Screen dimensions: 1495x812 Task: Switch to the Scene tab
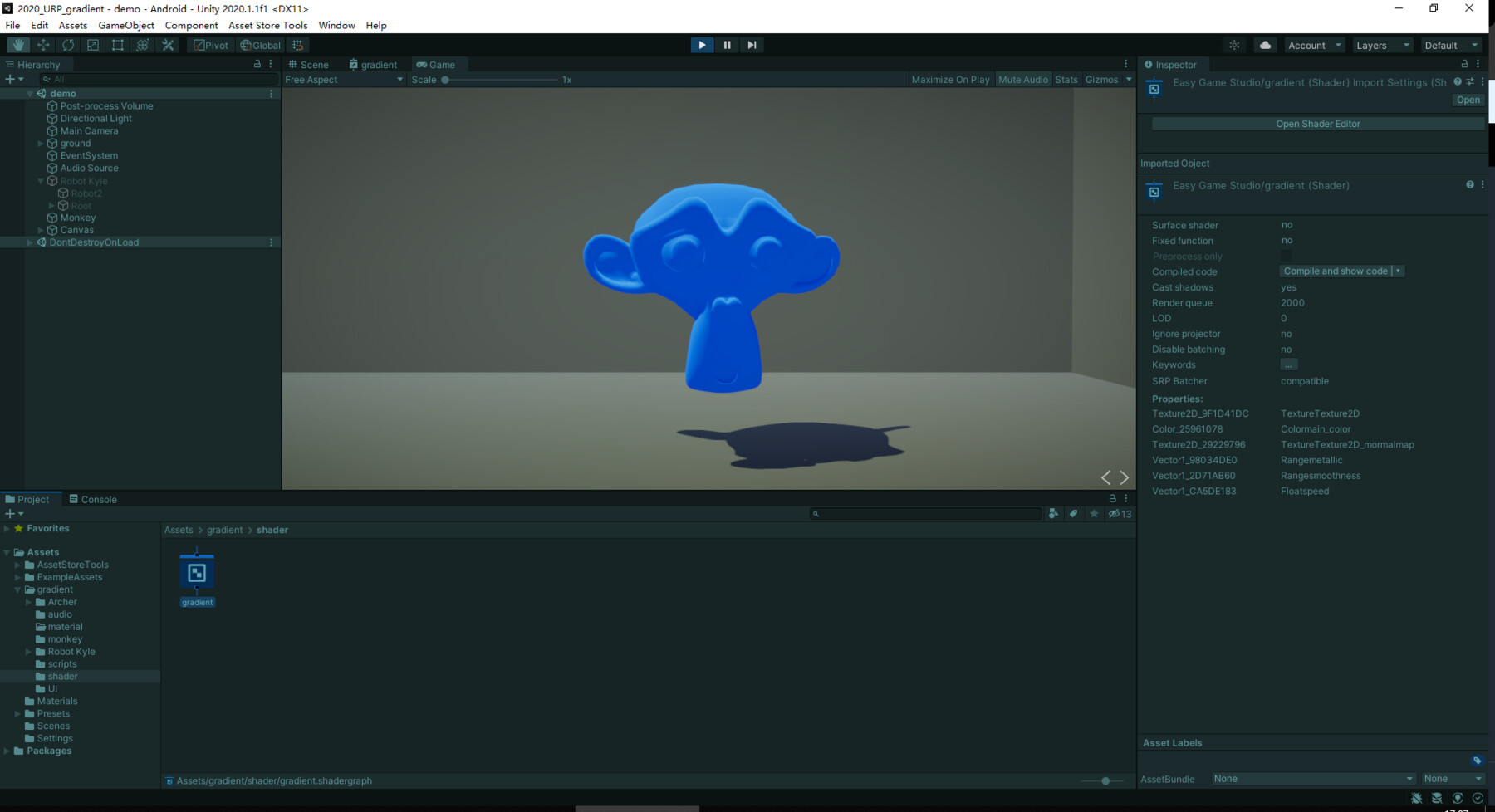[309, 64]
